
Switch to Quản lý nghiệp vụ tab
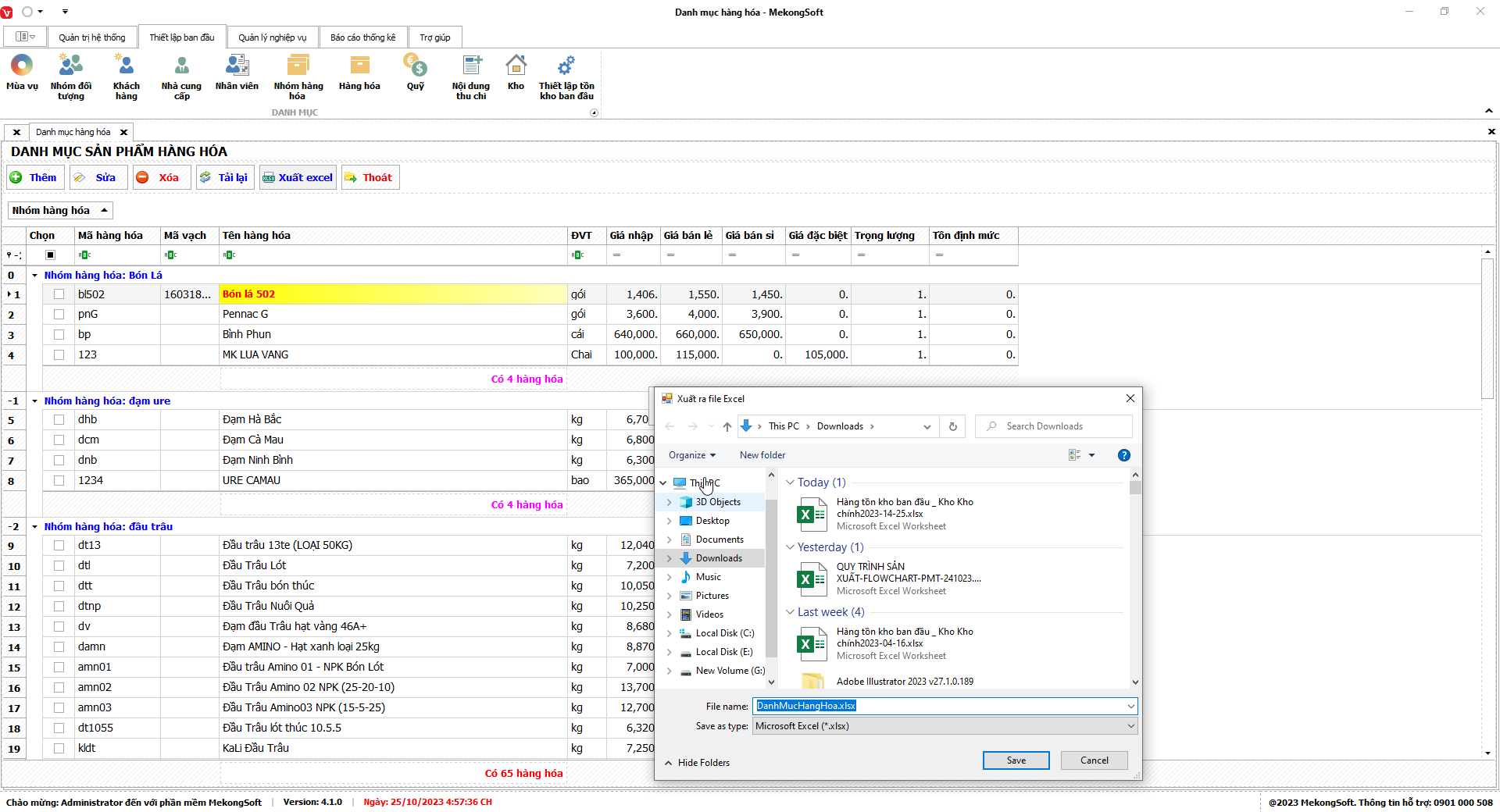tap(272, 37)
